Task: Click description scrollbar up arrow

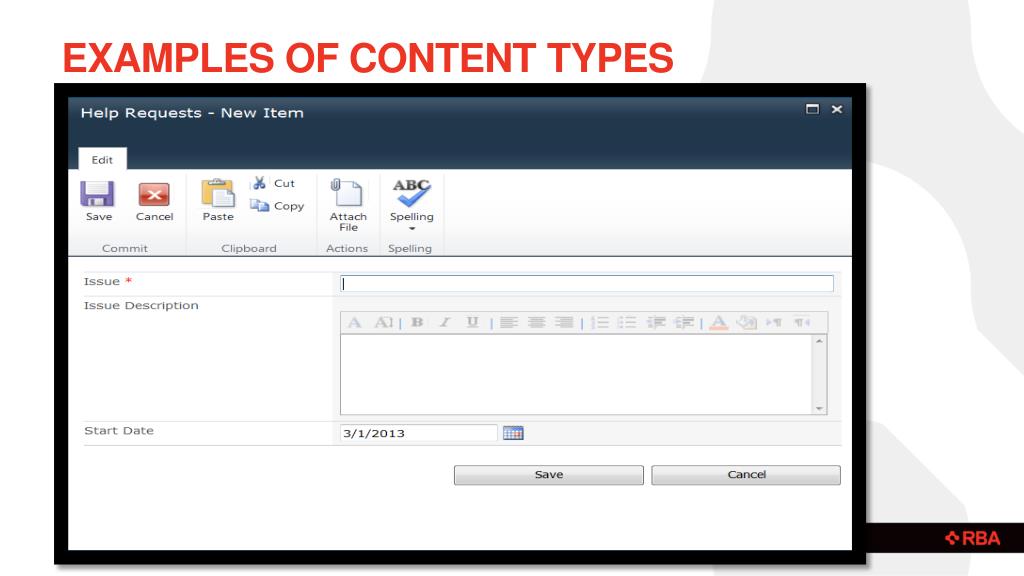Action: (x=819, y=341)
